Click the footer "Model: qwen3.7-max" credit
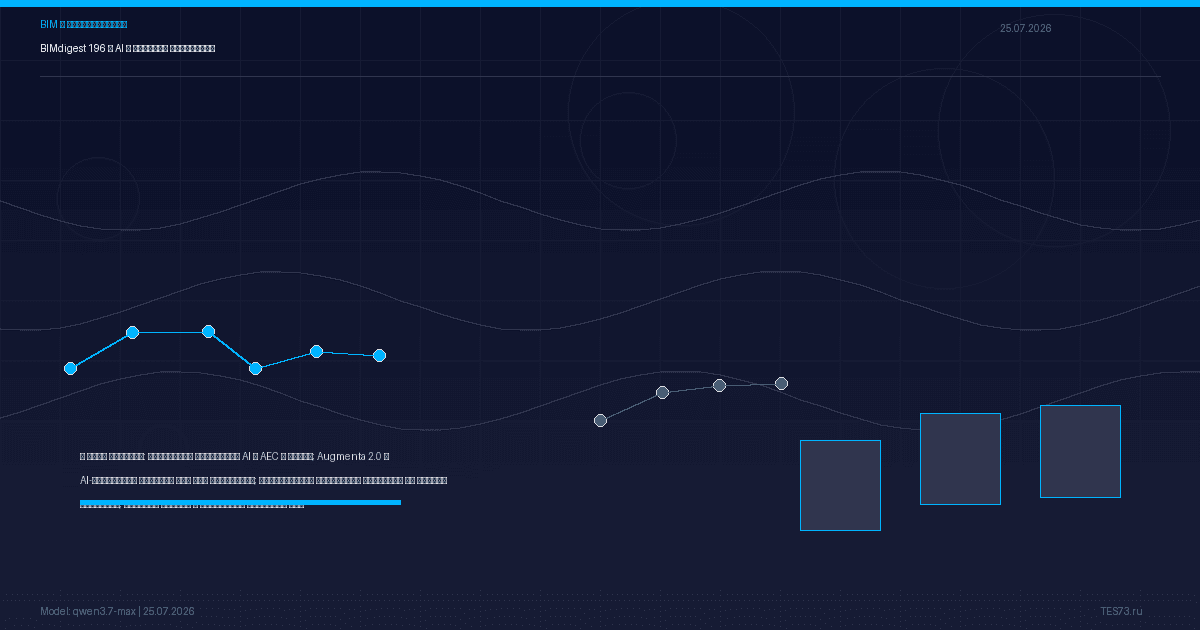The image size is (1200, 630). pyautogui.click(x=117, y=611)
